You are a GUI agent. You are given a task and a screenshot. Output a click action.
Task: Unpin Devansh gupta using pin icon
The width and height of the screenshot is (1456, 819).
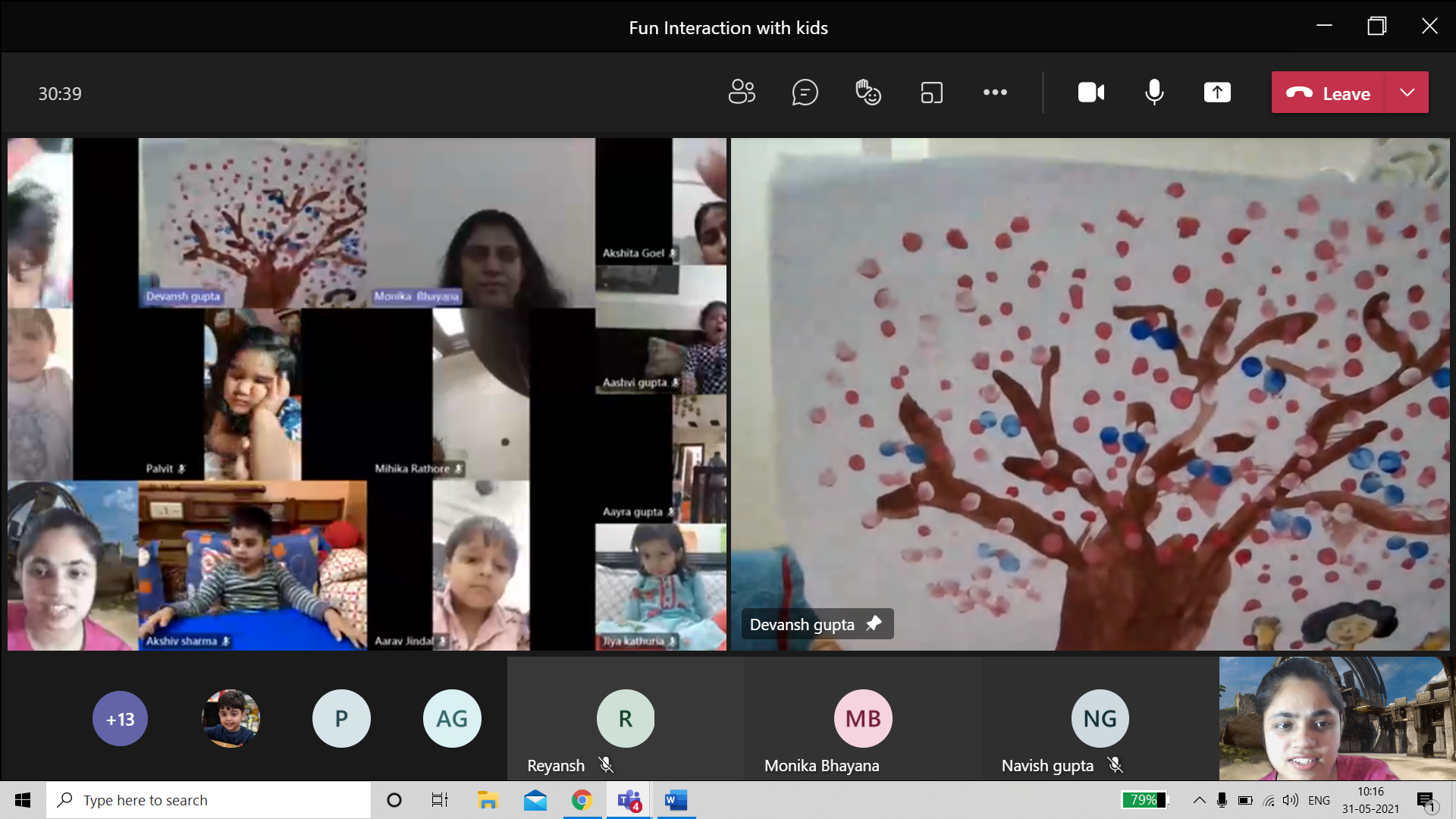(x=874, y=623)
